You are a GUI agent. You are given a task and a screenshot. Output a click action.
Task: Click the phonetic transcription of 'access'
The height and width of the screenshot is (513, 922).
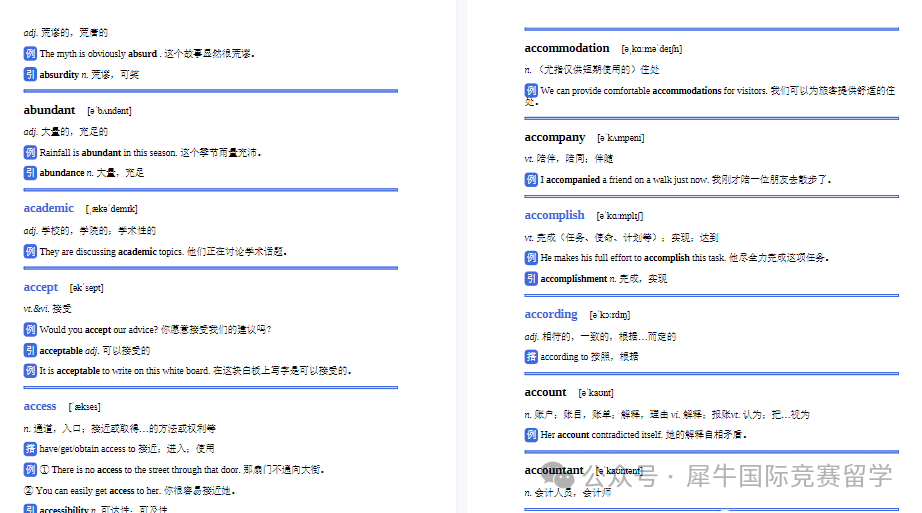[x=85, y=407]
